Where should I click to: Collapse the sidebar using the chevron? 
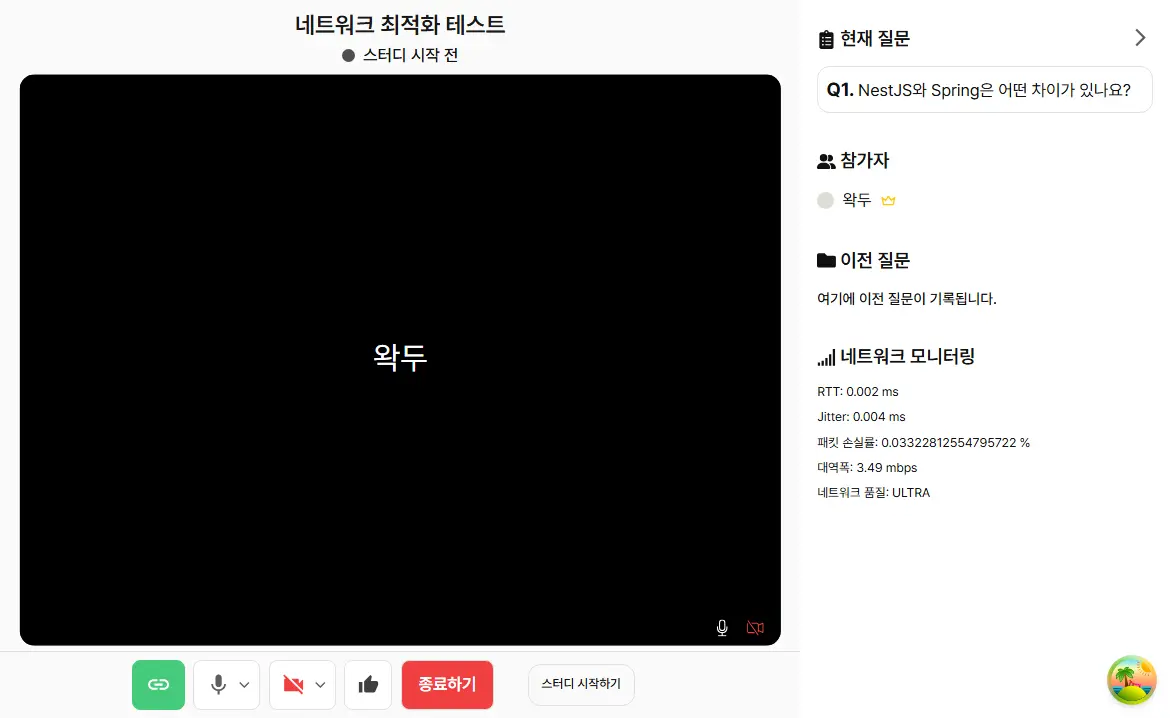[1140, 37]
